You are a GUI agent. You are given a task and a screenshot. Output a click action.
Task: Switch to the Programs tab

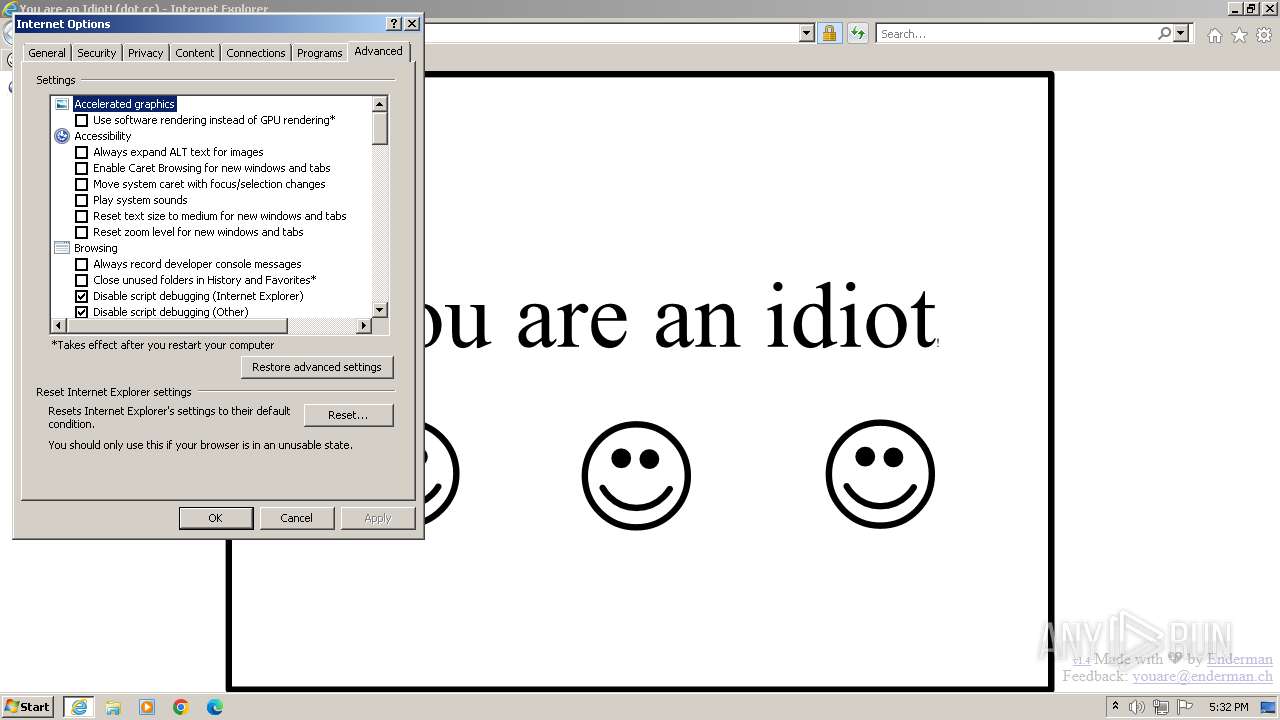(320, 53)
